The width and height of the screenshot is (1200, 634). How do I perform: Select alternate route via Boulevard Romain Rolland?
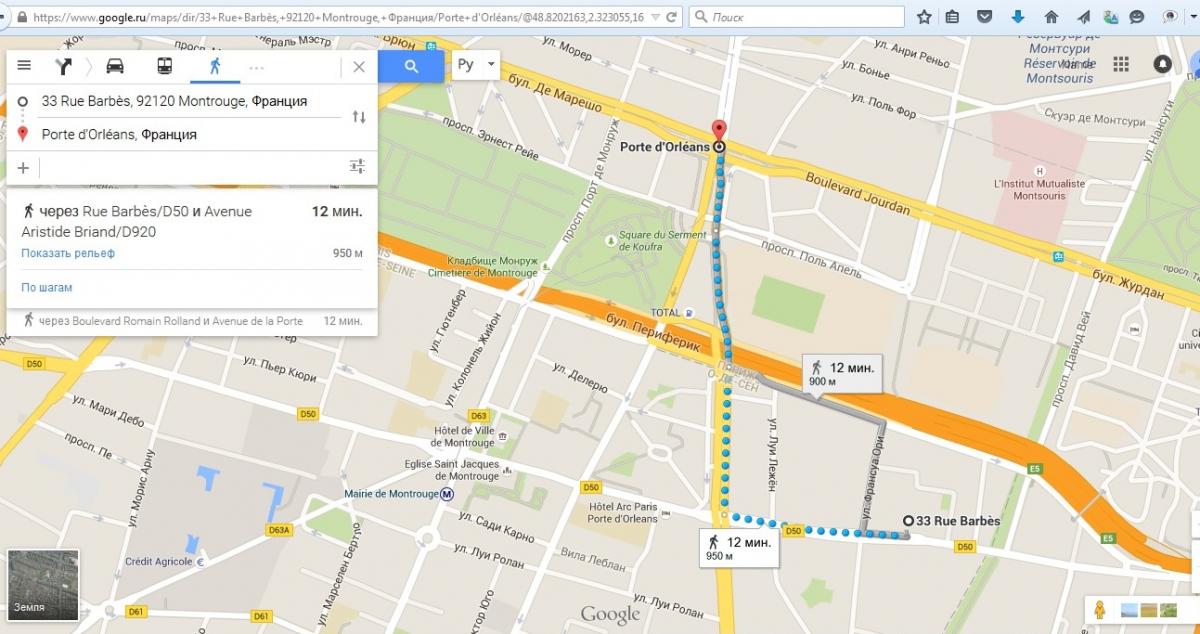click(x=192, y=321)
